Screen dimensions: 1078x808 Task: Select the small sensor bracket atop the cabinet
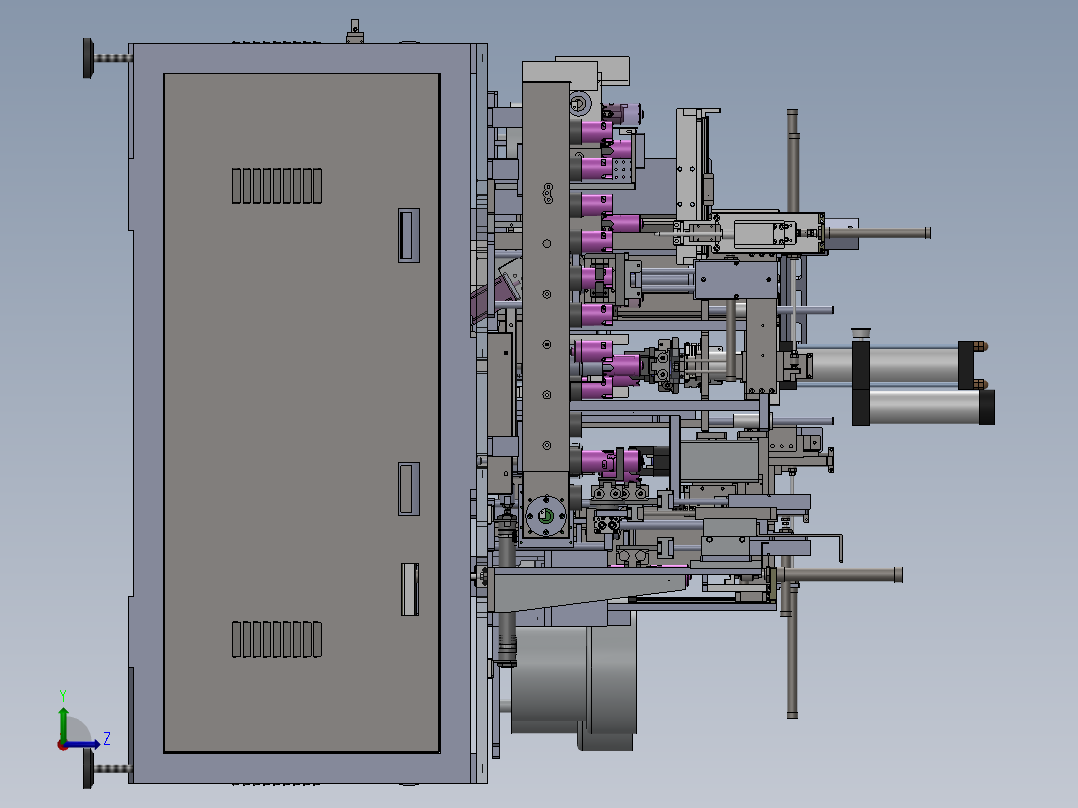coord(355,32)
